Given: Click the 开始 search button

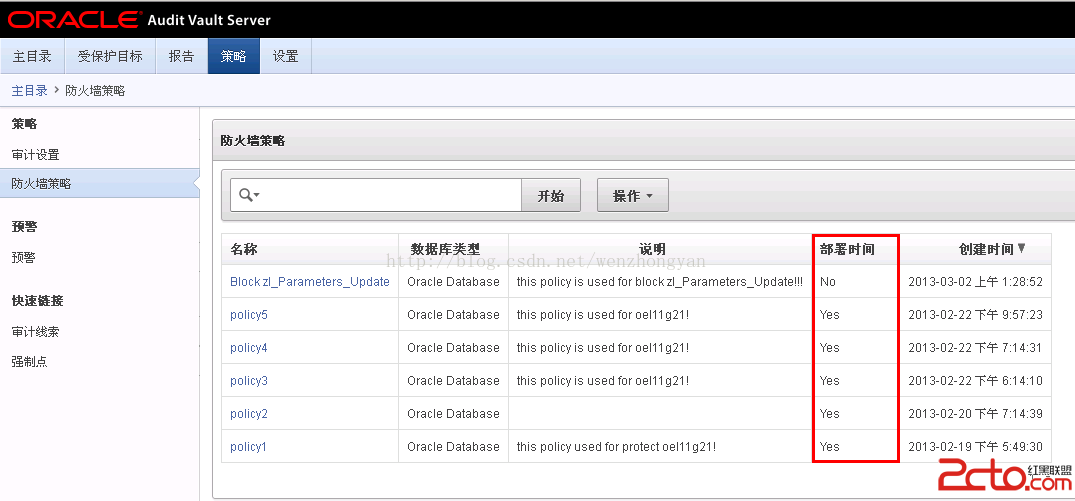Looking at the screenshot, I should click(551, 196).
